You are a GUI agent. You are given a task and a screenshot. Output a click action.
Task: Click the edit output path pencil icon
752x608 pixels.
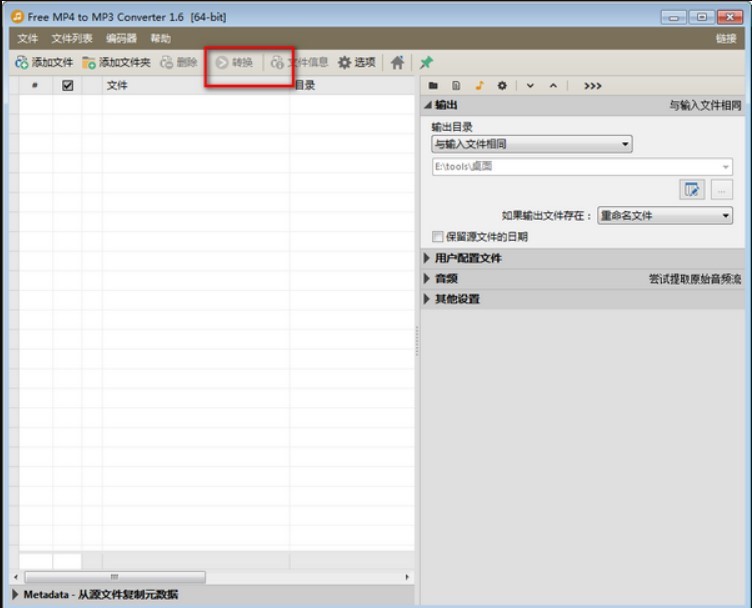click(692, 190)
